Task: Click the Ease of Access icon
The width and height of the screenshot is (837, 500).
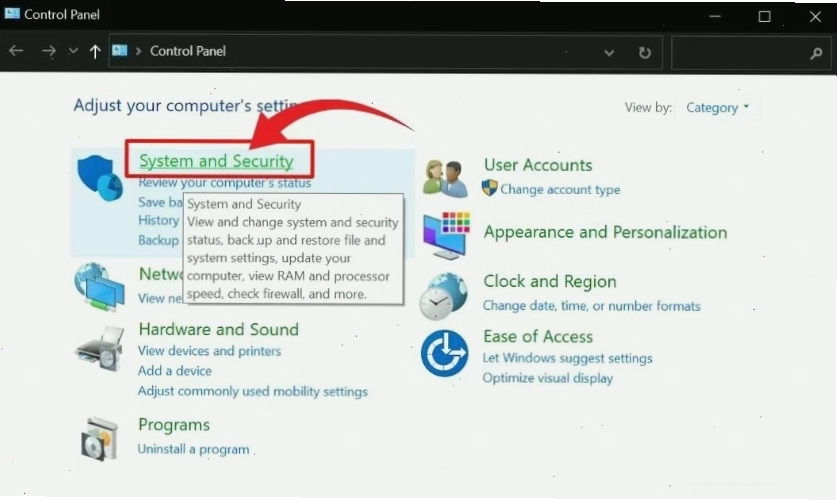Action: point(444,353)
